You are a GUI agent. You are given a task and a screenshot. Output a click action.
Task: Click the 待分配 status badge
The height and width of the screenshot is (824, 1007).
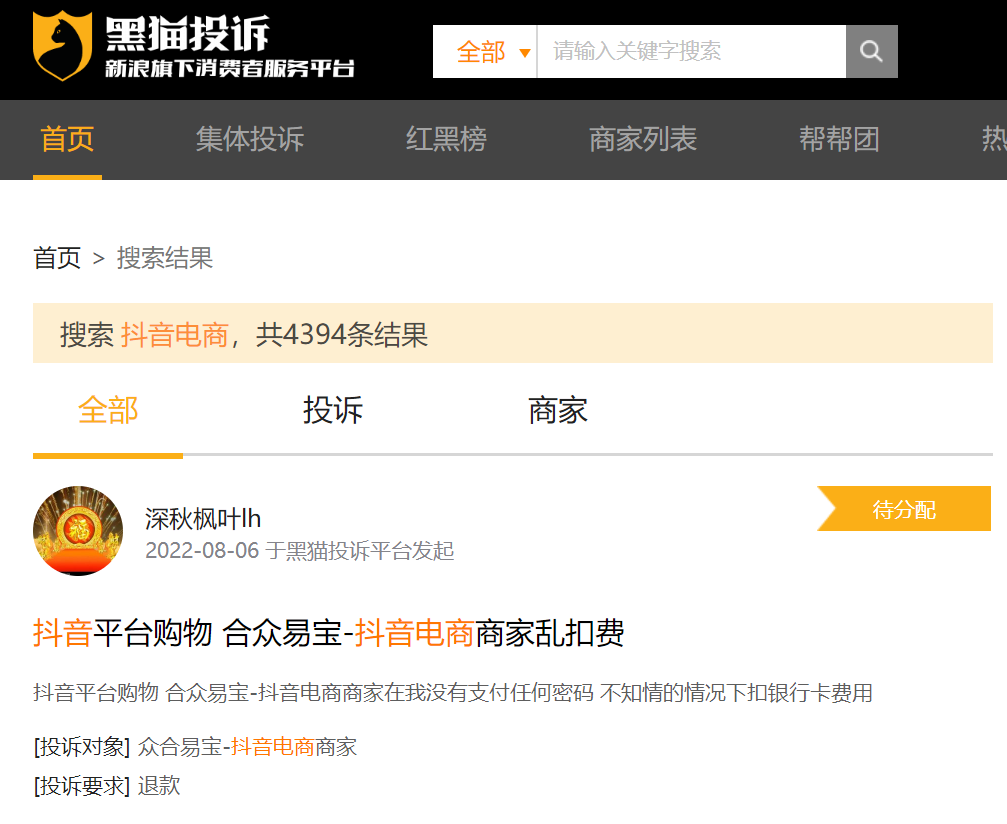click(x=904, y=509)
